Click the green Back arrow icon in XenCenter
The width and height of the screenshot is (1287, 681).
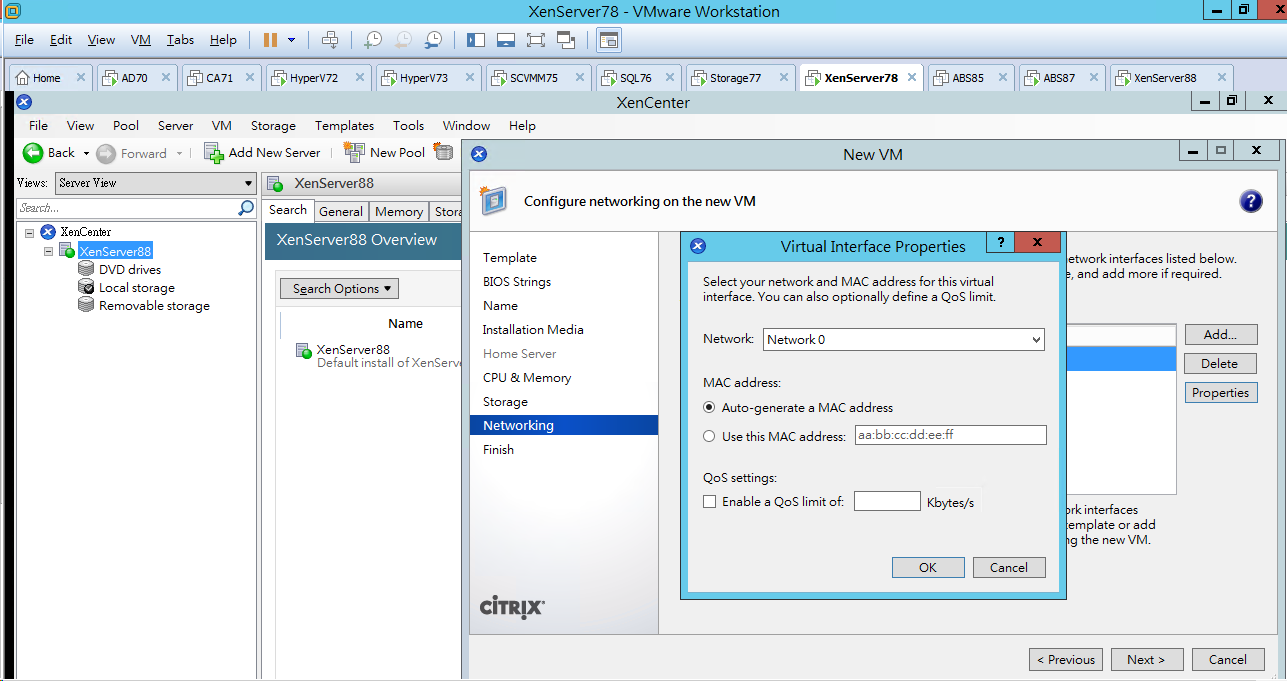tap(33, 153)
